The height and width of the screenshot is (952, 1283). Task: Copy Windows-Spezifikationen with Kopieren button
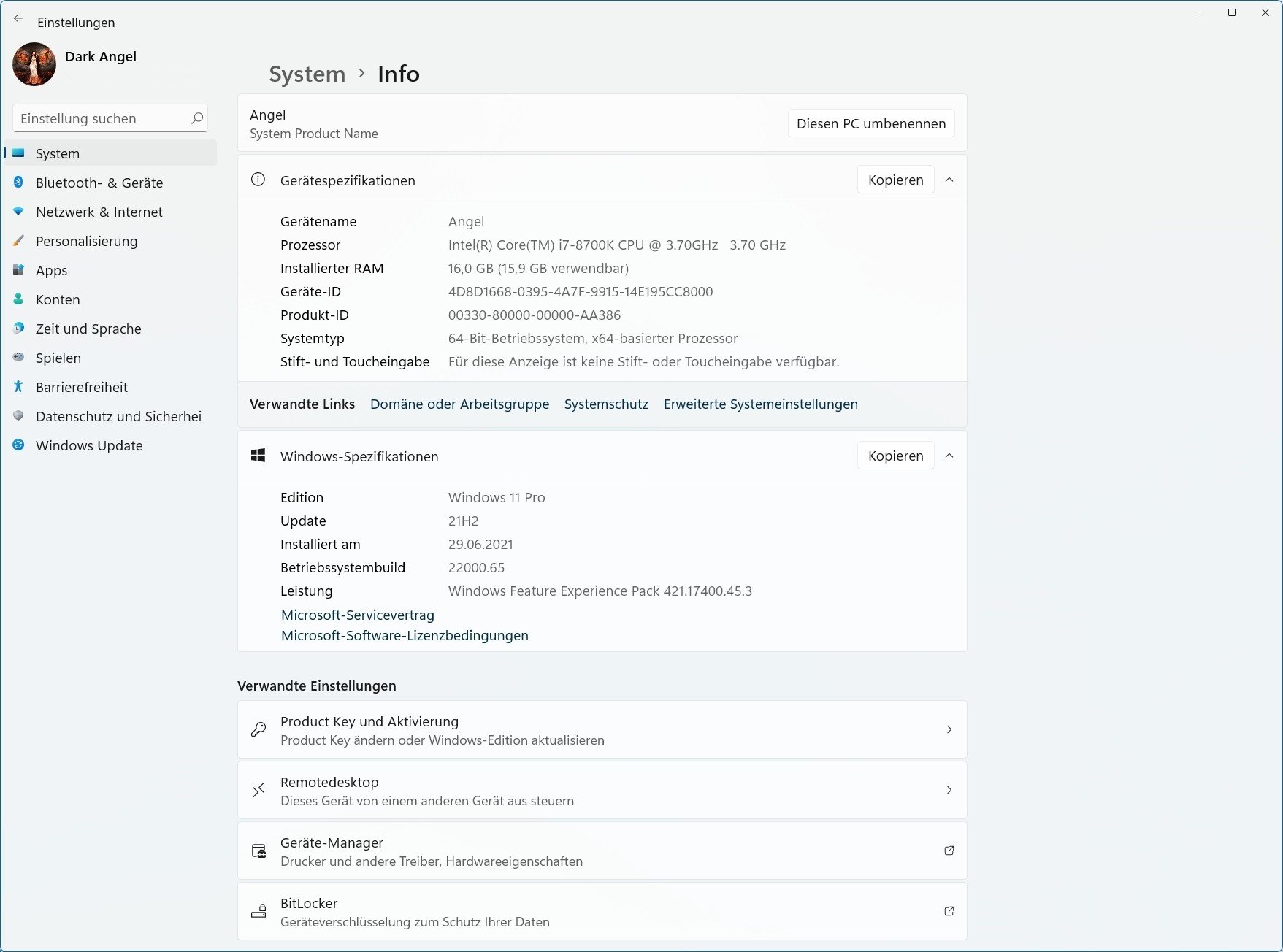tap(895, 456)
